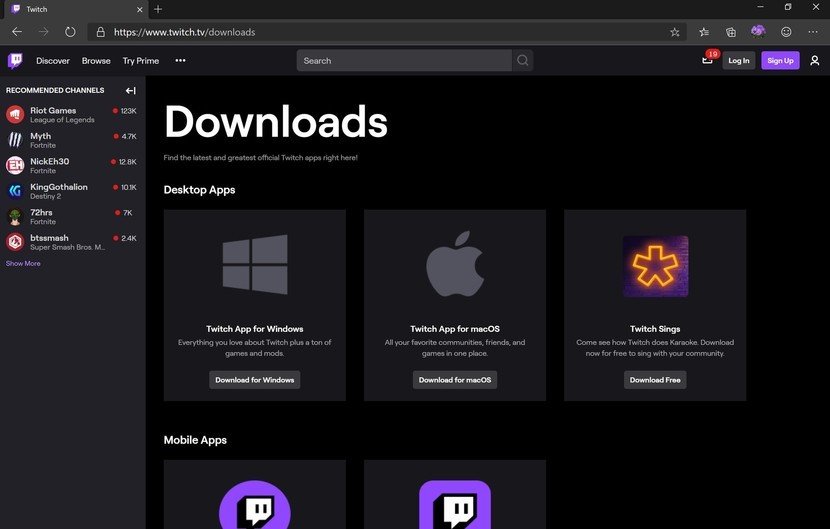Click the rounded-square Twitch mobile app icon
The width and height of the screenshot is (830, 529).
point(455,505)
